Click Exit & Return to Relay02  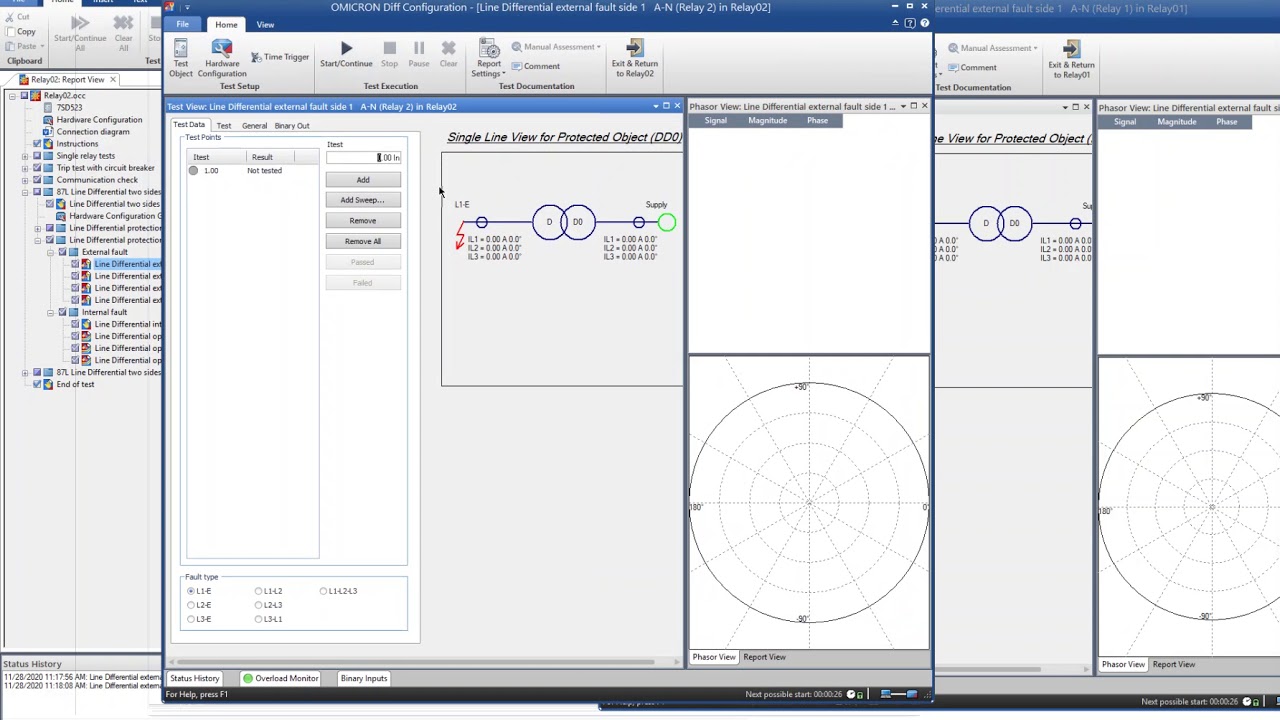(635, 59)
